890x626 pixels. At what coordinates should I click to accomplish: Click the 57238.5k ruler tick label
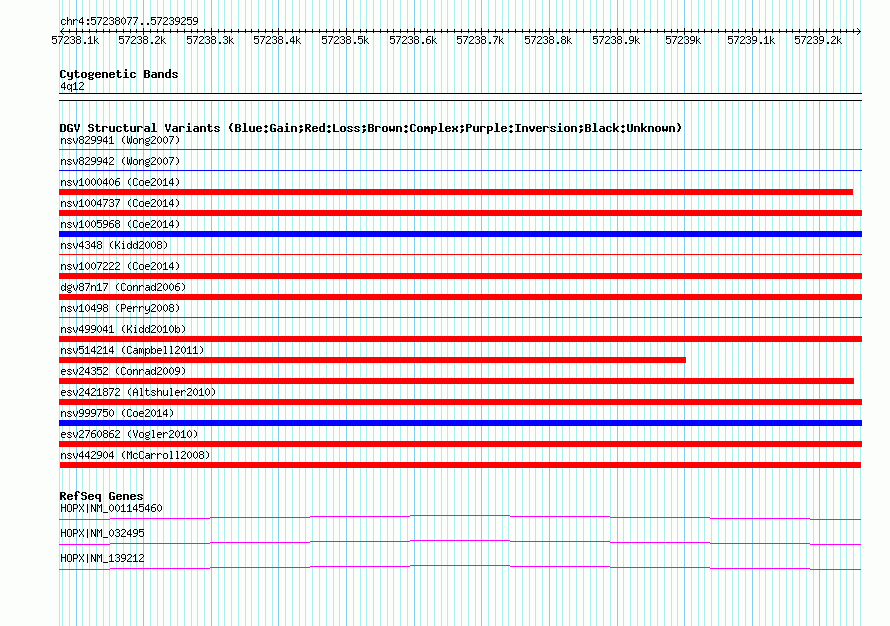pos(345,40)
